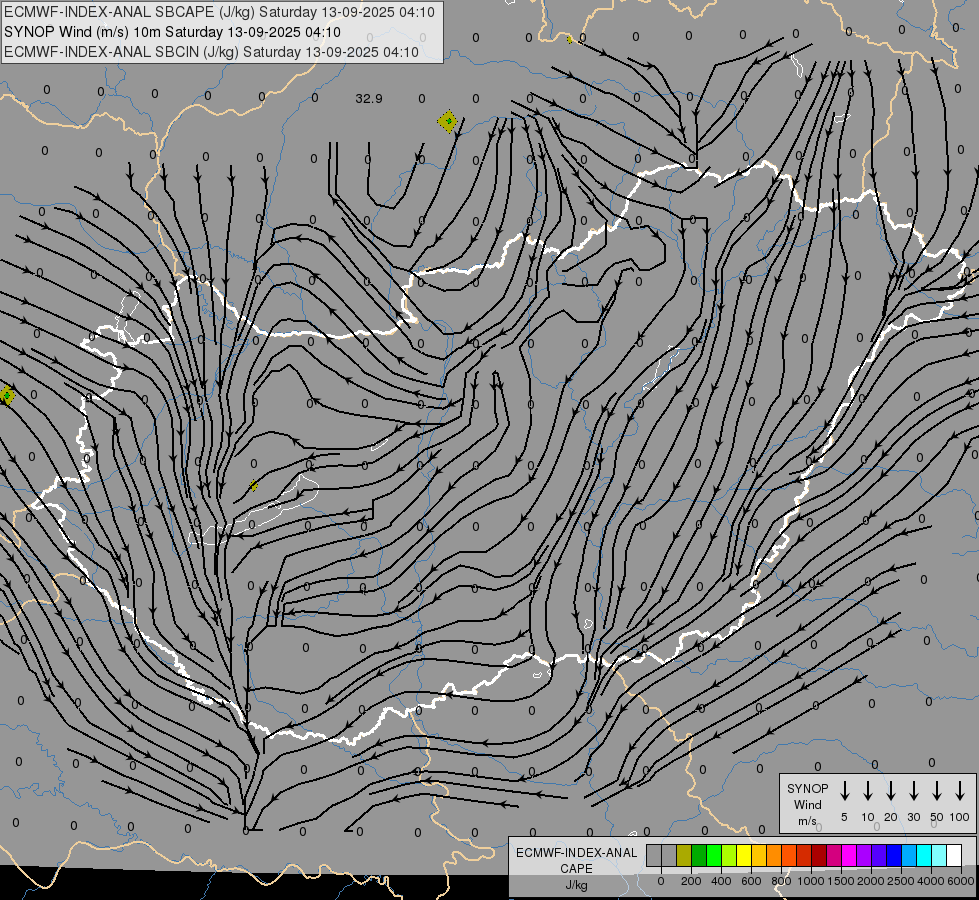Image resolution: width=979 pixels, height=900 pixels.
Task: Click the bright green CAPE swatch
Action: pyautogui.click(x=714, y=855)
